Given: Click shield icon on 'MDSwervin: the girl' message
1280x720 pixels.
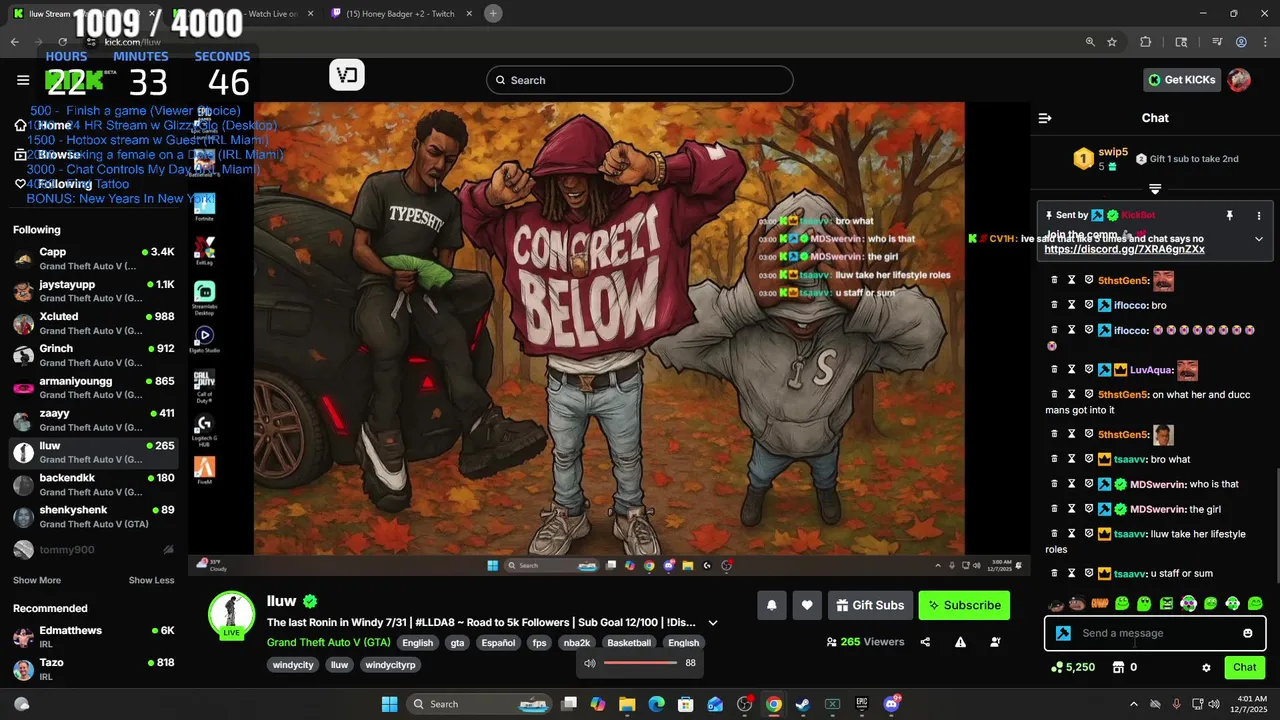Looking at the screenshot, I should point(1089,509).
